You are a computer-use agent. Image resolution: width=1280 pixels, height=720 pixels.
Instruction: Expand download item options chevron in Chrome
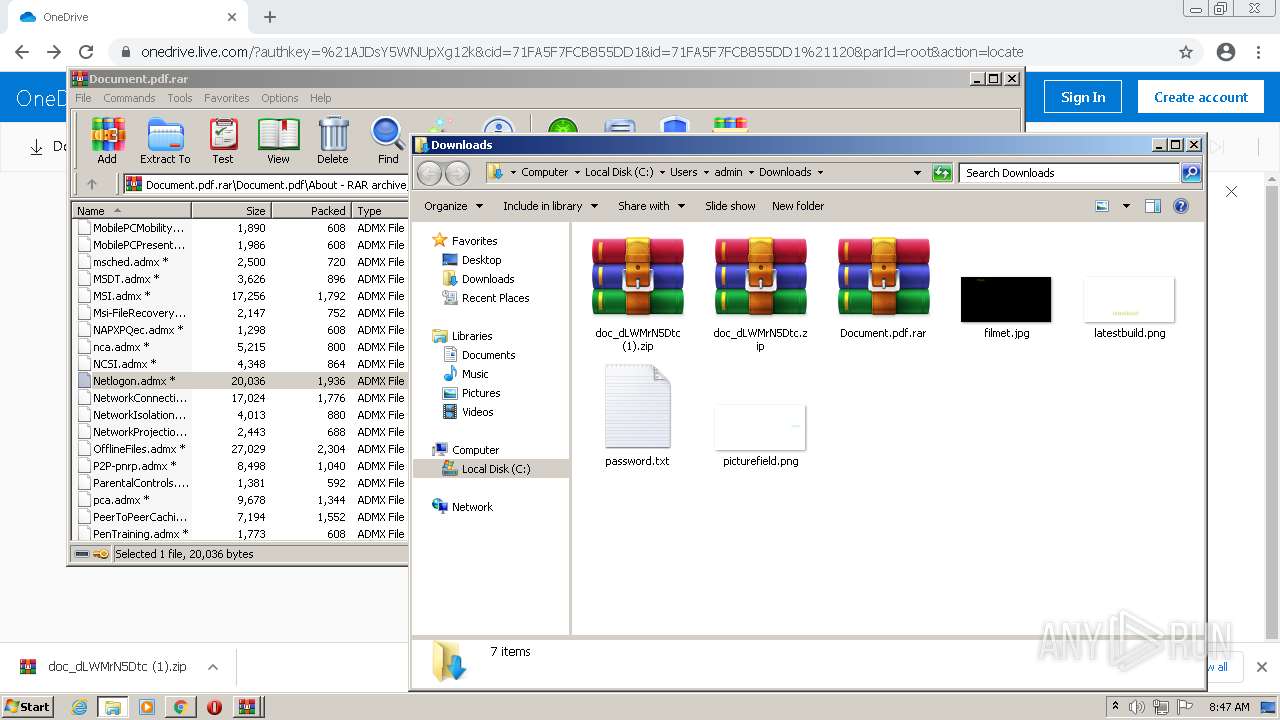click(x=212, y=667)
